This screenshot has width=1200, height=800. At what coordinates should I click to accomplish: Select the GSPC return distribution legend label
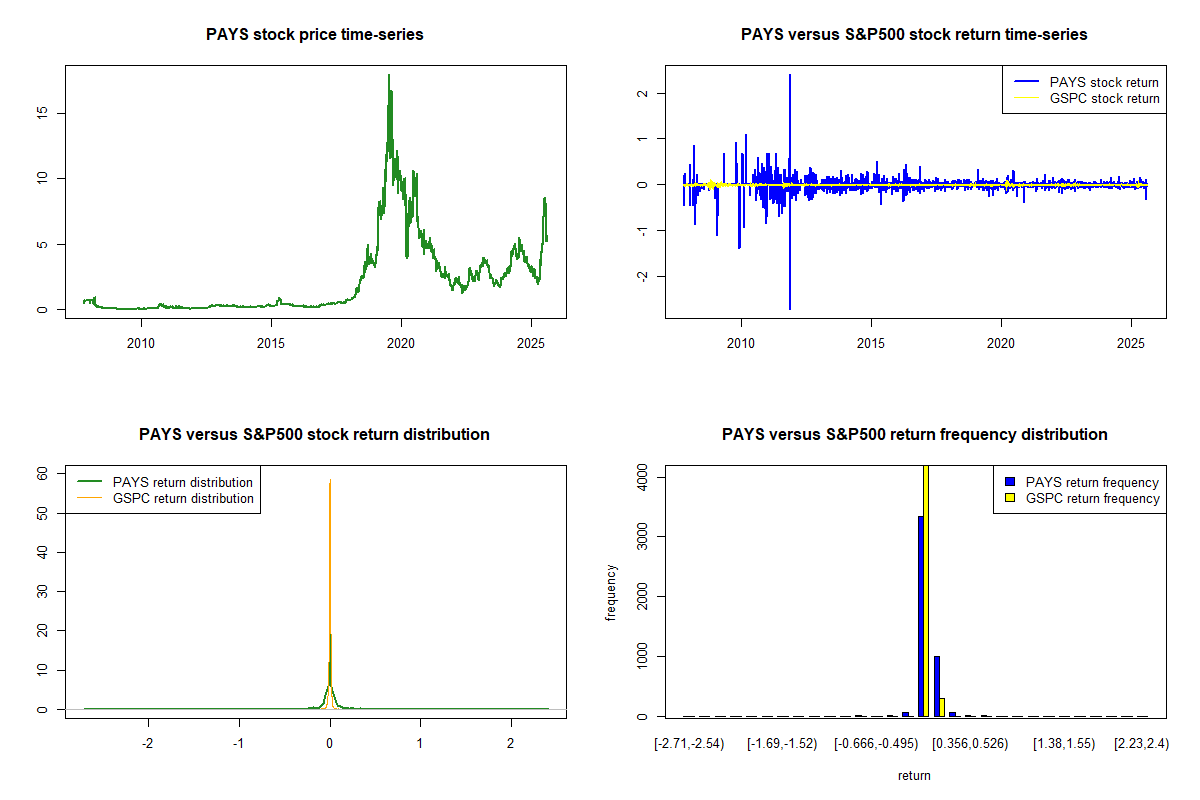(x=183, y=498)
